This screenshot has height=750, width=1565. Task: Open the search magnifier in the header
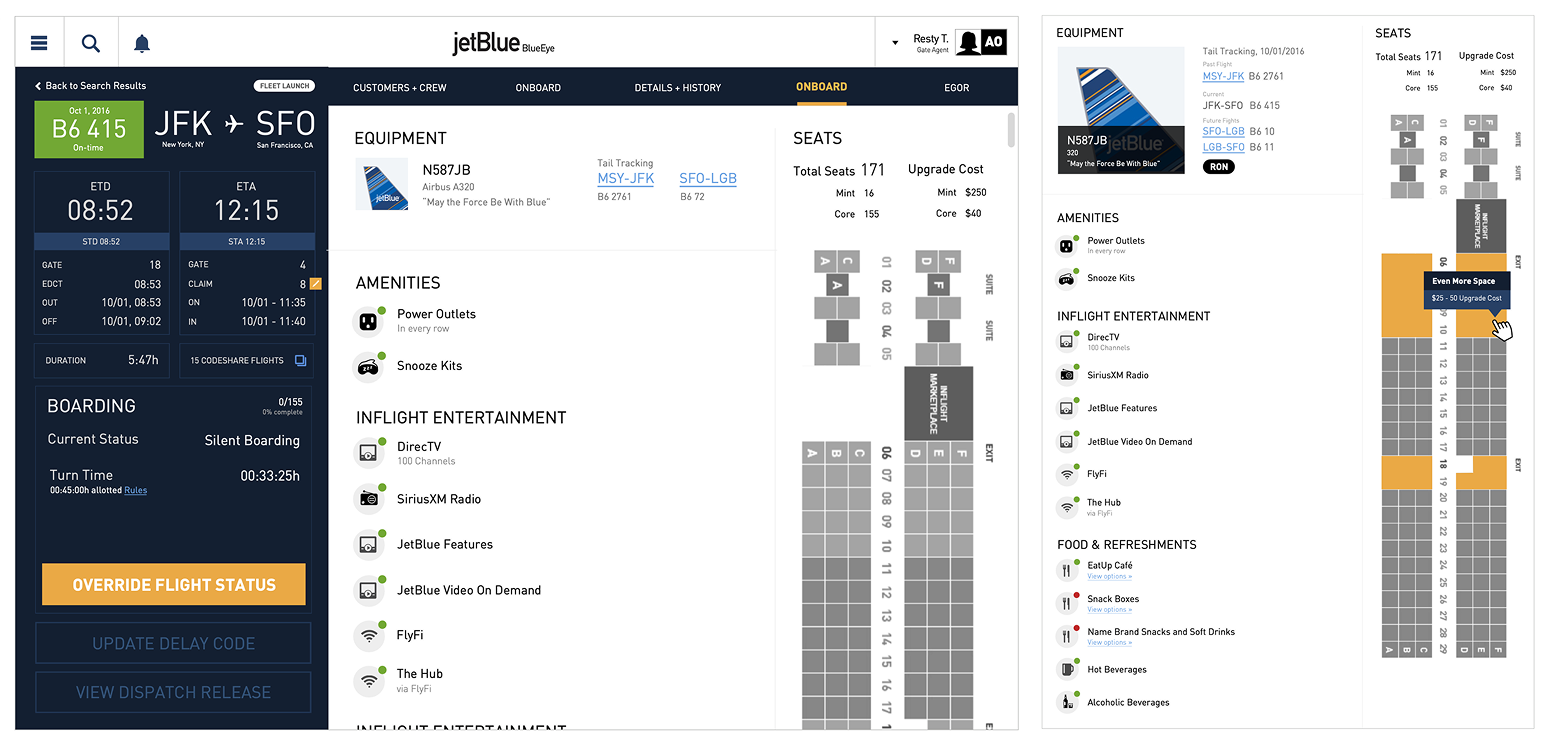click(x=91, y=43)
